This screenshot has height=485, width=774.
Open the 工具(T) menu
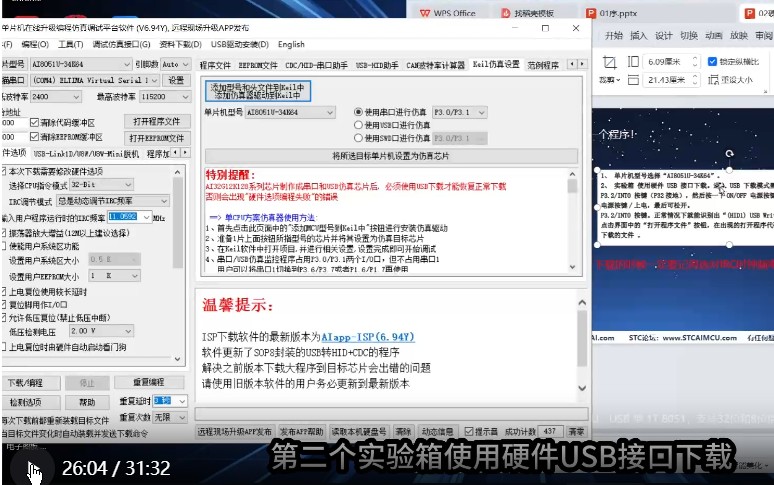click(x=71, y=44)
